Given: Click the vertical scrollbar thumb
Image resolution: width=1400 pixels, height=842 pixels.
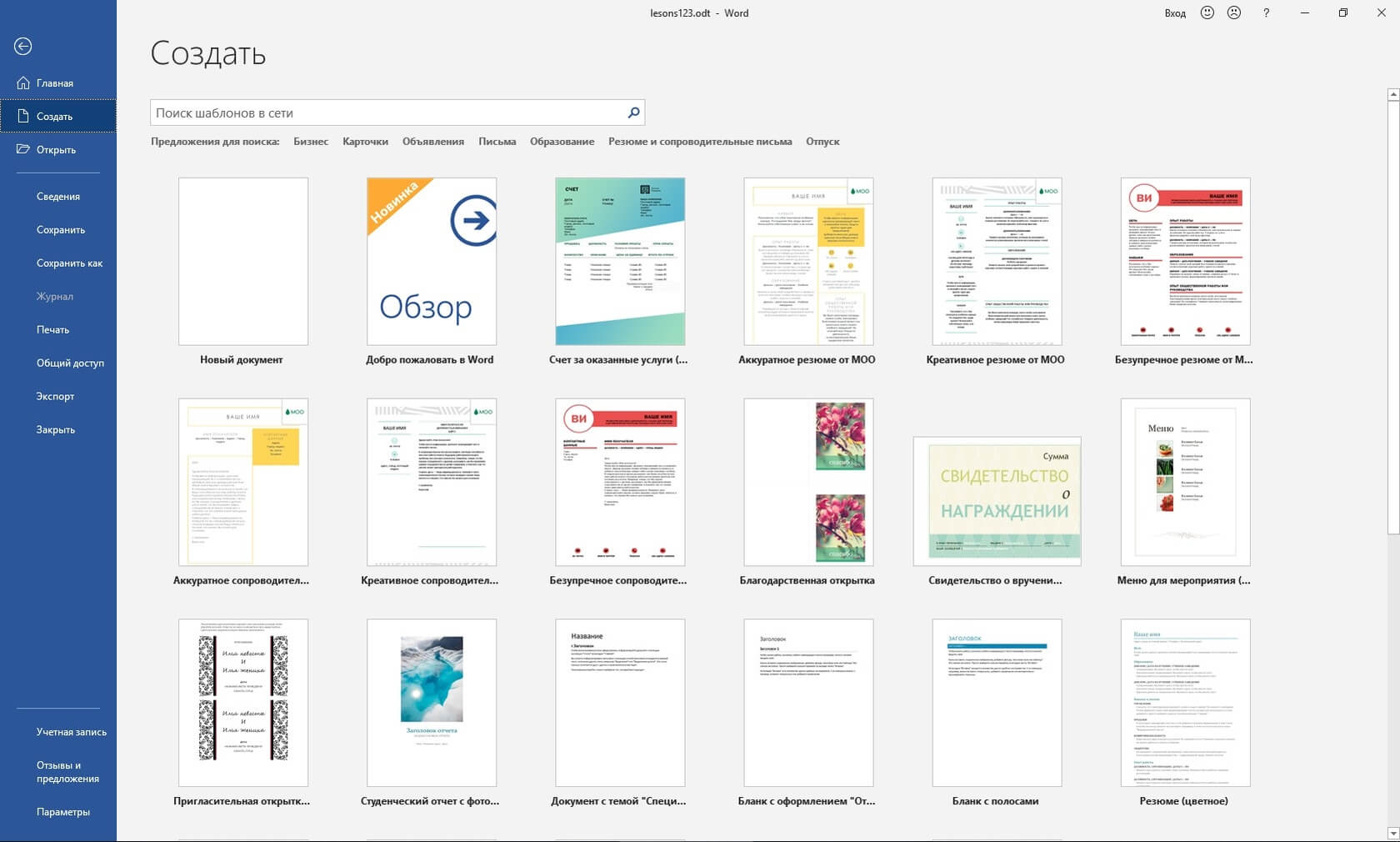Looking at the screenshot, I should [1392, 318].
